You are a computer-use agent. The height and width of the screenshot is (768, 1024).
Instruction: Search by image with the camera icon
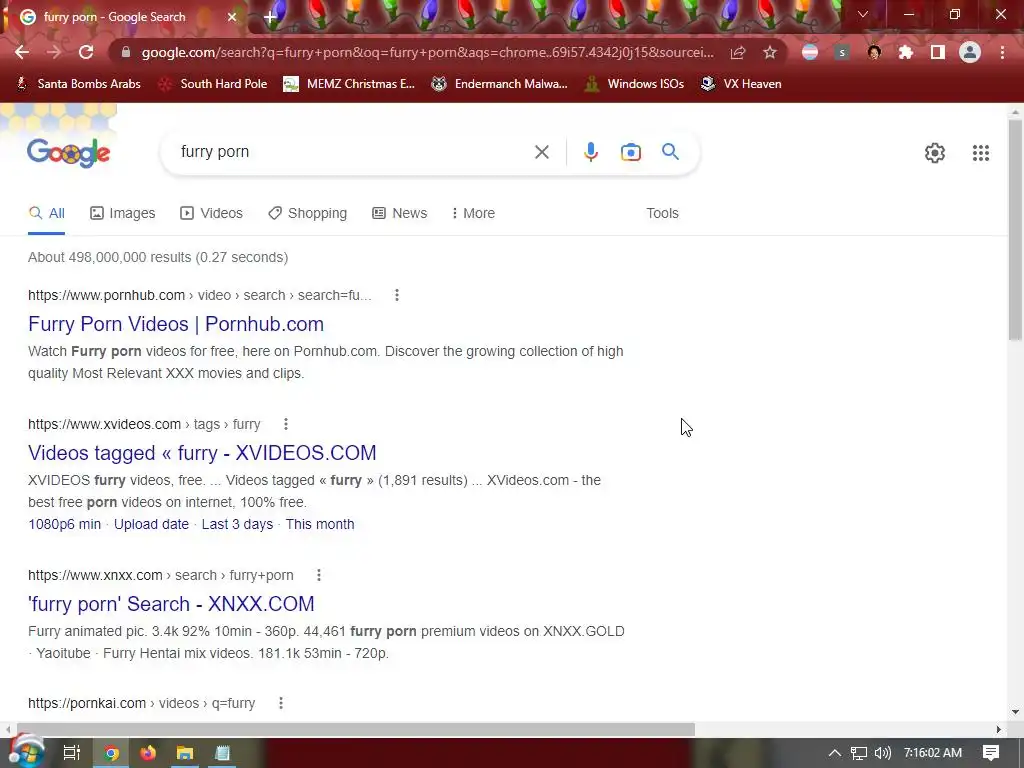[631, 152]
